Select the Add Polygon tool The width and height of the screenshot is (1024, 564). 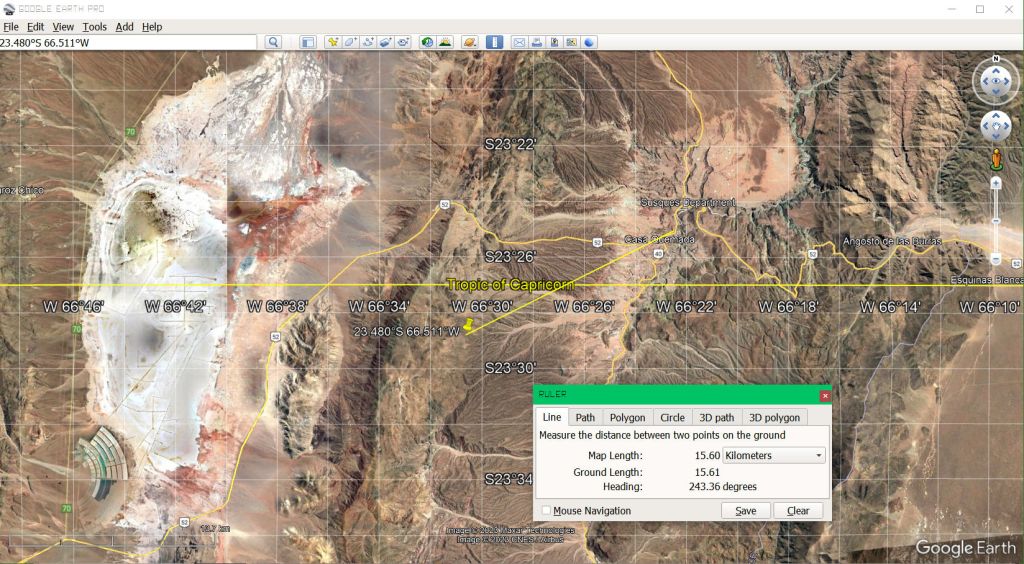point(351,42)
